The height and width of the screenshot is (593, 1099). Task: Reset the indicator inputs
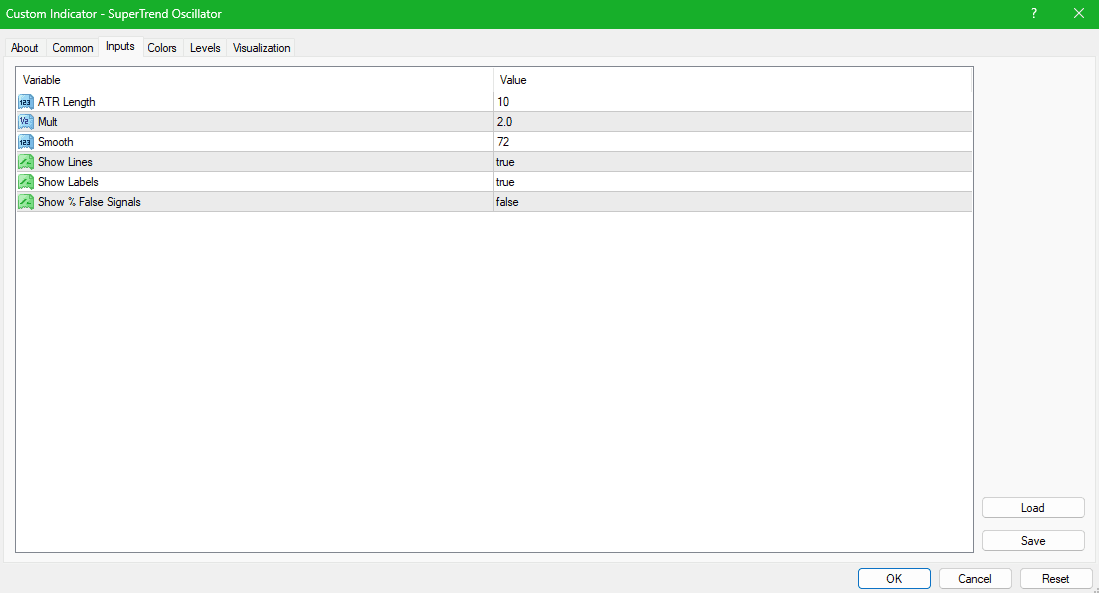click(1056, 578)
